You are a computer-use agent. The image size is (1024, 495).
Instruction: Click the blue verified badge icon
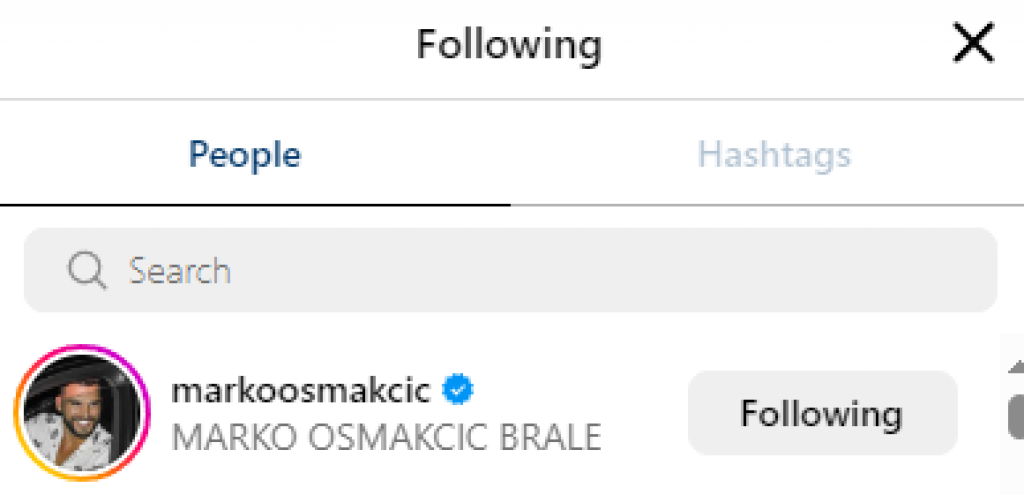458,390
